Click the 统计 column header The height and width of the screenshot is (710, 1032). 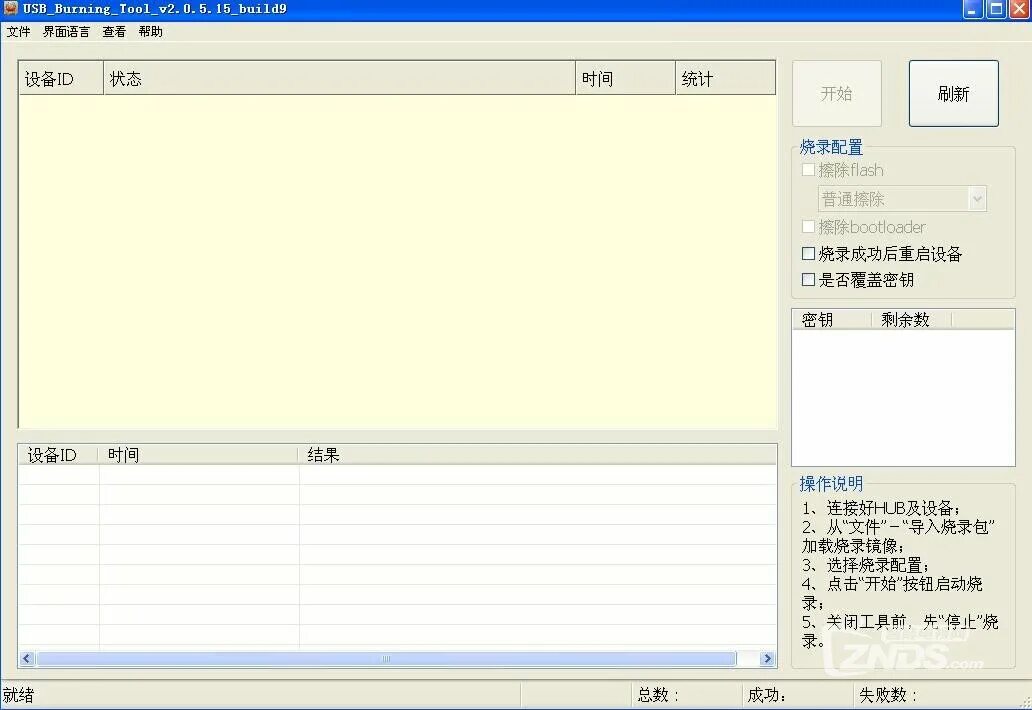(726, 79)
